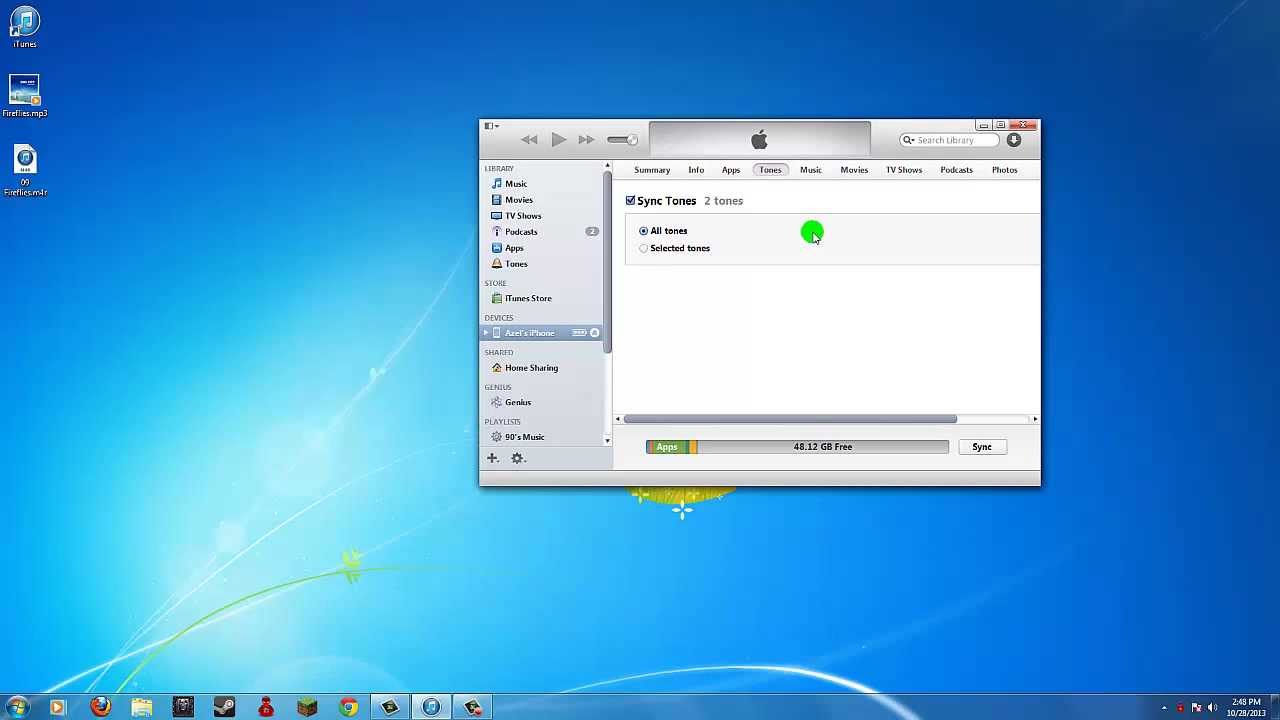Open Windows Media Player from taskbar
This screenshot has width=1280, height=720.
tap(57, 707)
